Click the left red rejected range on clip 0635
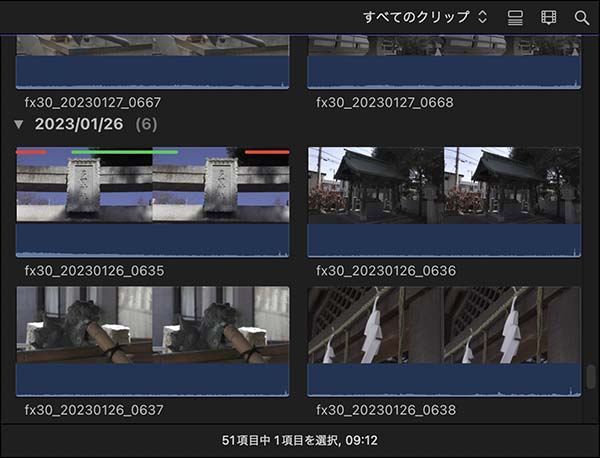This screenshot has width=600, height=458. click(x=32, y=152)
